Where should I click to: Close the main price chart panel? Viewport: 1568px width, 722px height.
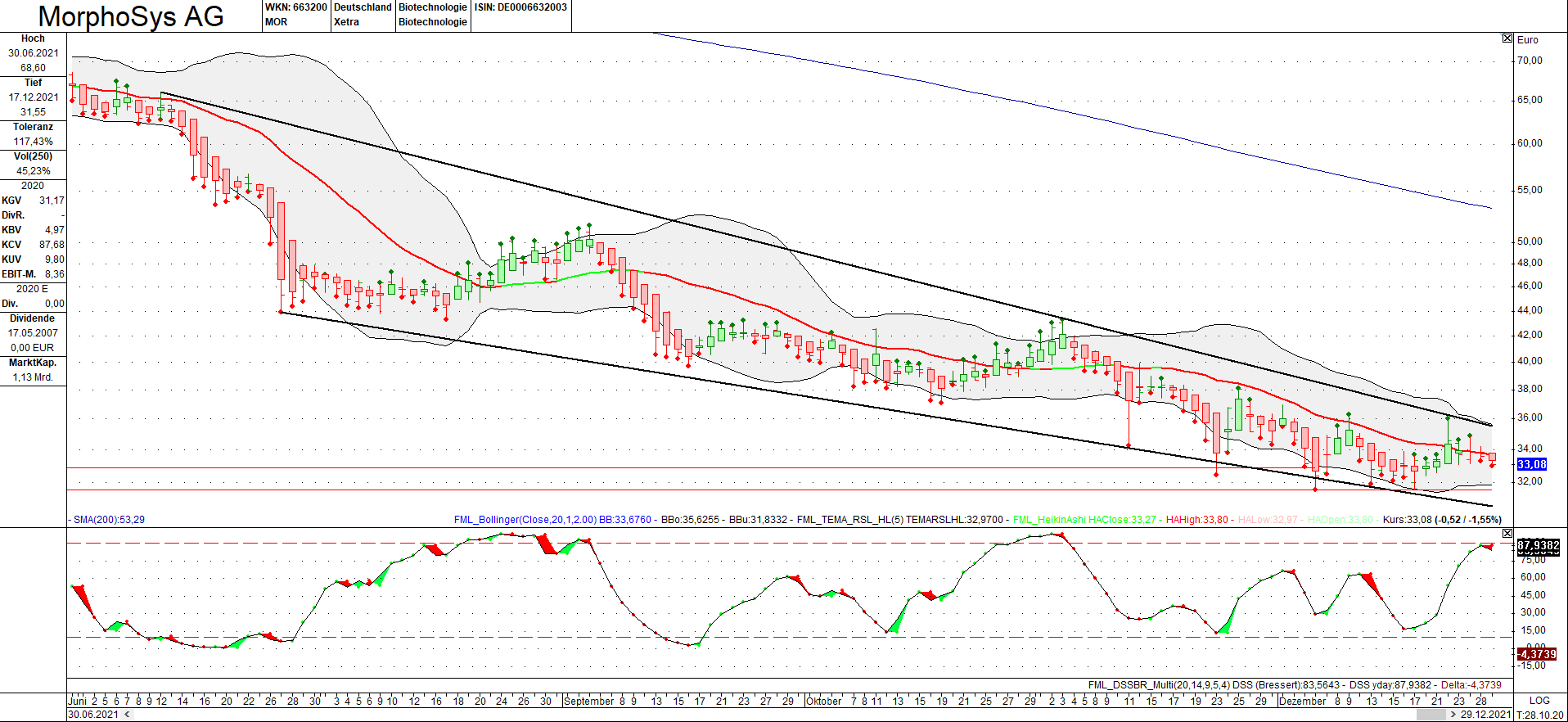coord(1507,38)
